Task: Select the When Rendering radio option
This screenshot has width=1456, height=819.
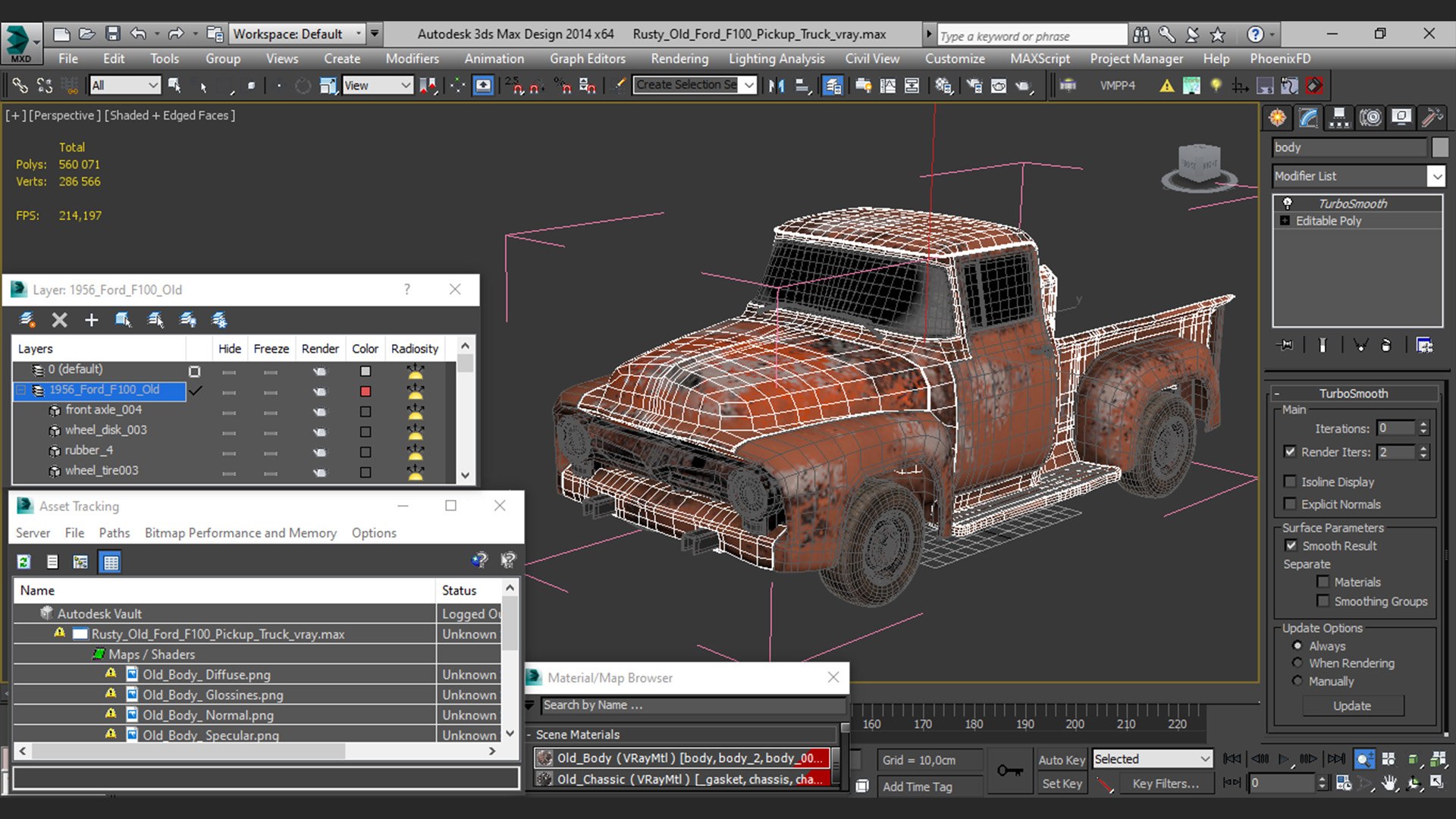Action: point(1298,663)
